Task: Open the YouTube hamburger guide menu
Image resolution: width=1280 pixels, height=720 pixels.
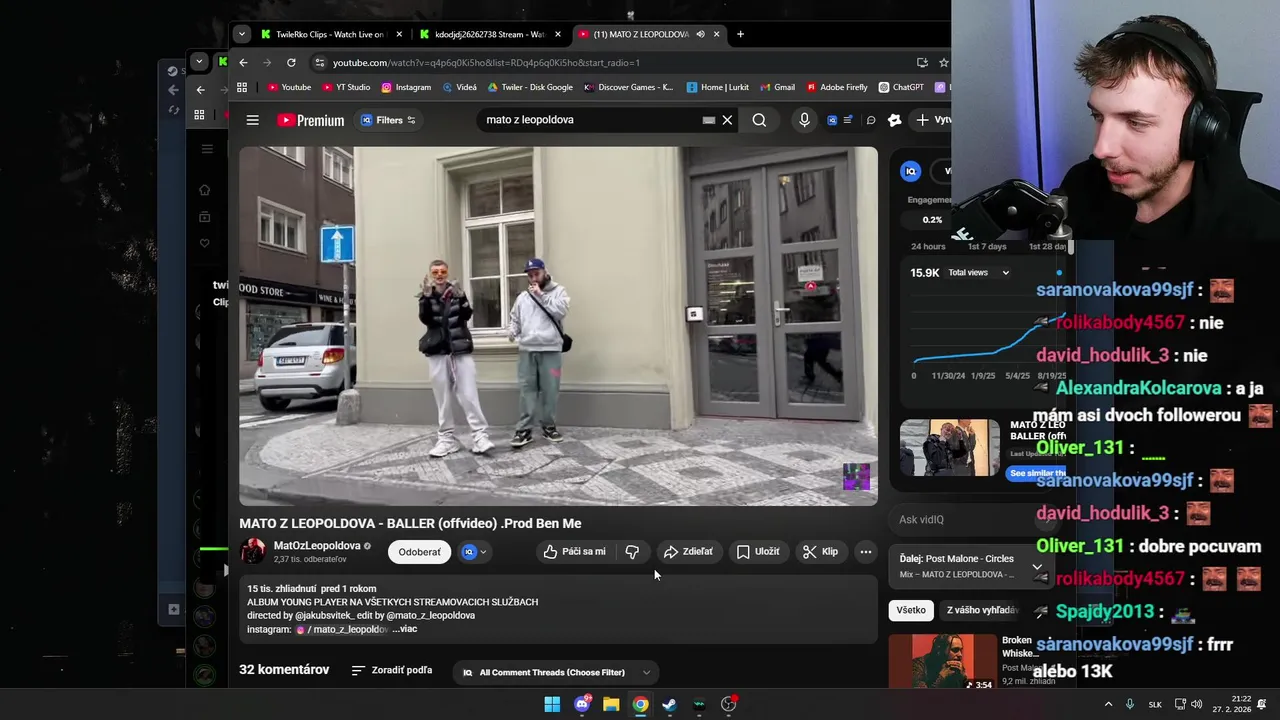Action: pos(252,120)
